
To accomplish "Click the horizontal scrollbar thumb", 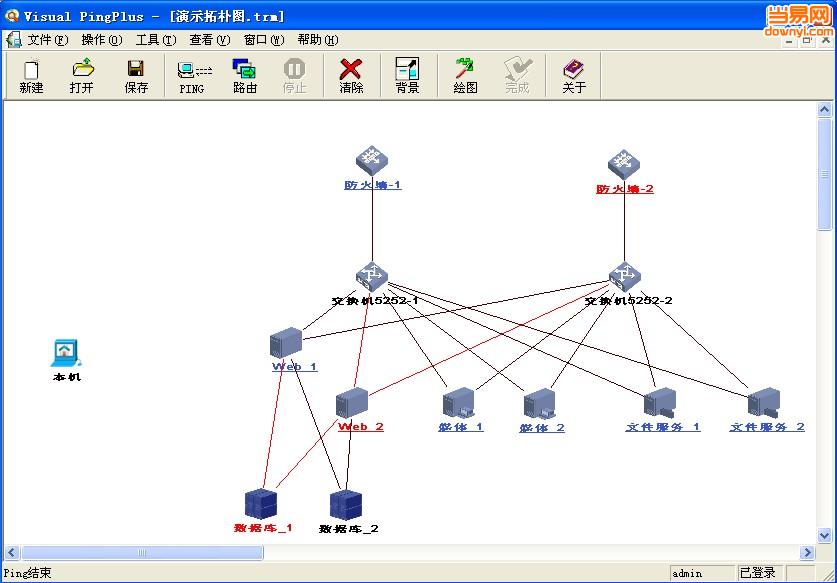I will [142, 552].
